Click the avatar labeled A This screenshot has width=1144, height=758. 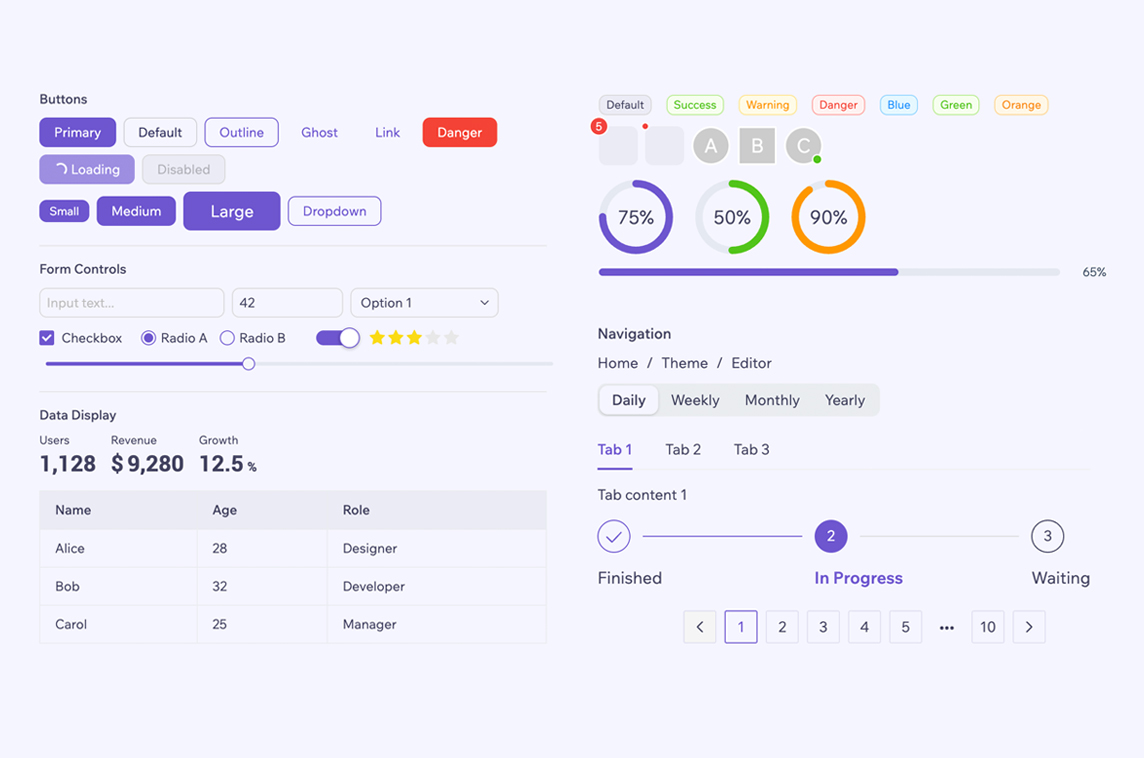(x=711, y=146)
